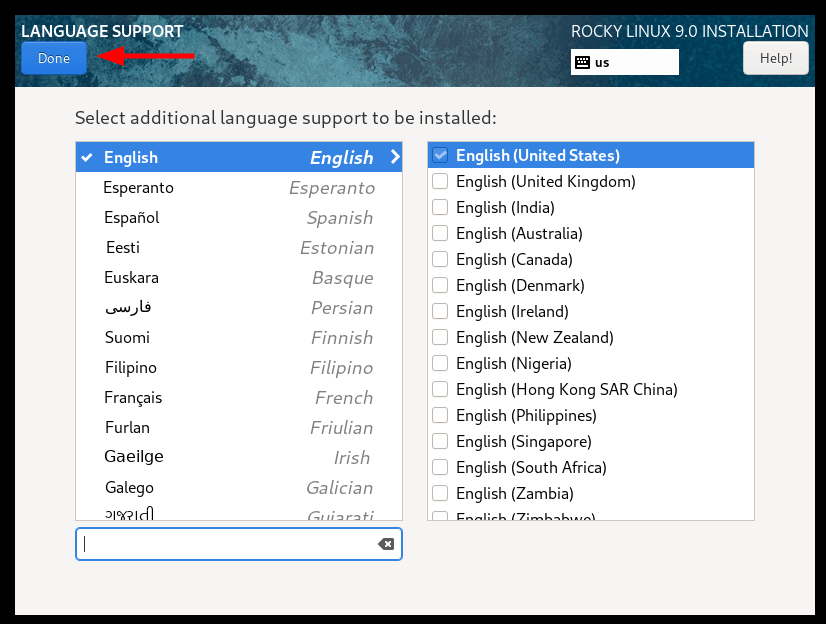Select Esperanto in language list

coord(239,187)
